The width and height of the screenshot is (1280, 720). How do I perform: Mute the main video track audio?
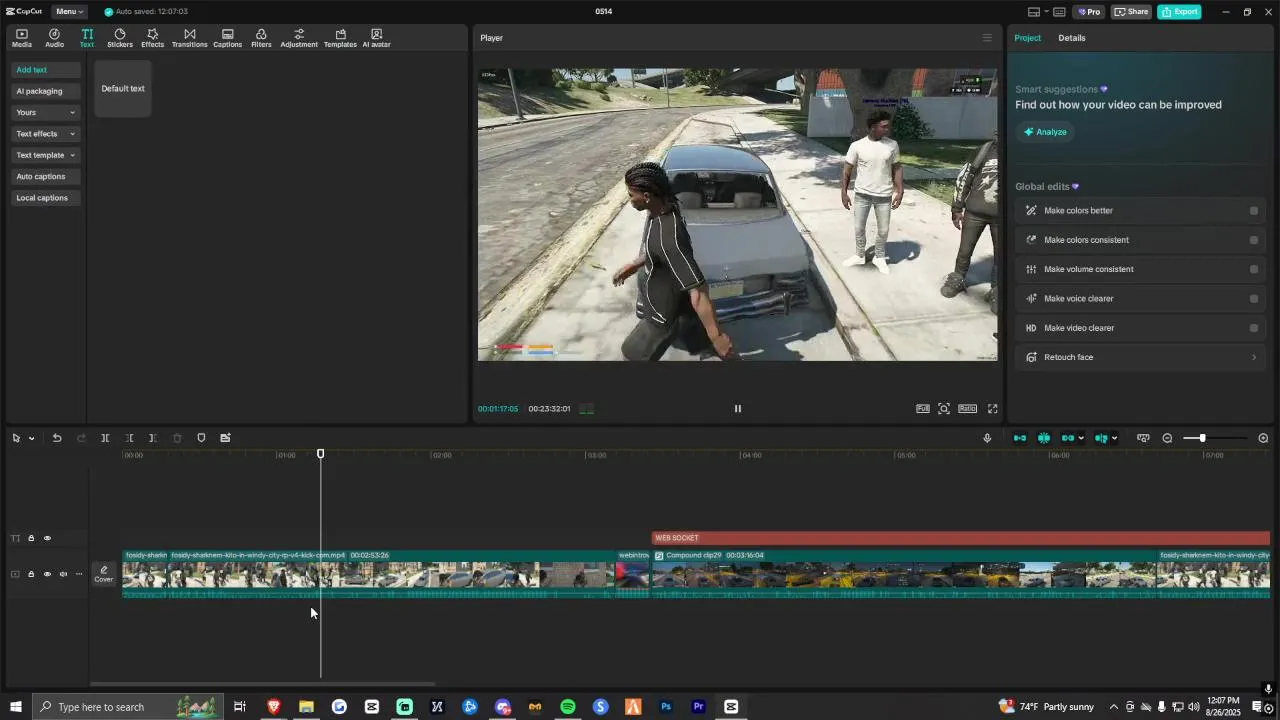tap(63, 574)
